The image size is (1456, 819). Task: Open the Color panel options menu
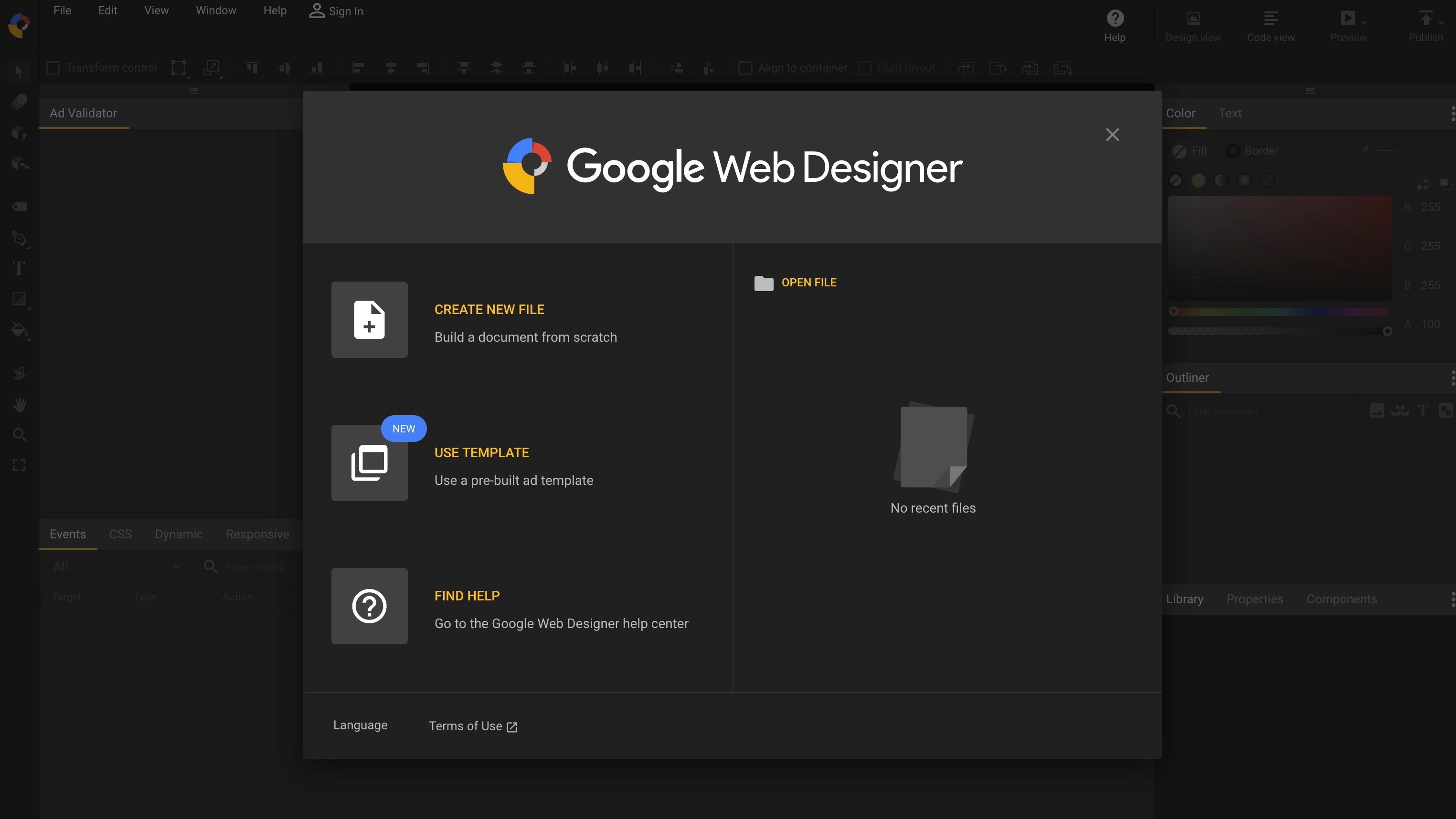pos(1453,113)
